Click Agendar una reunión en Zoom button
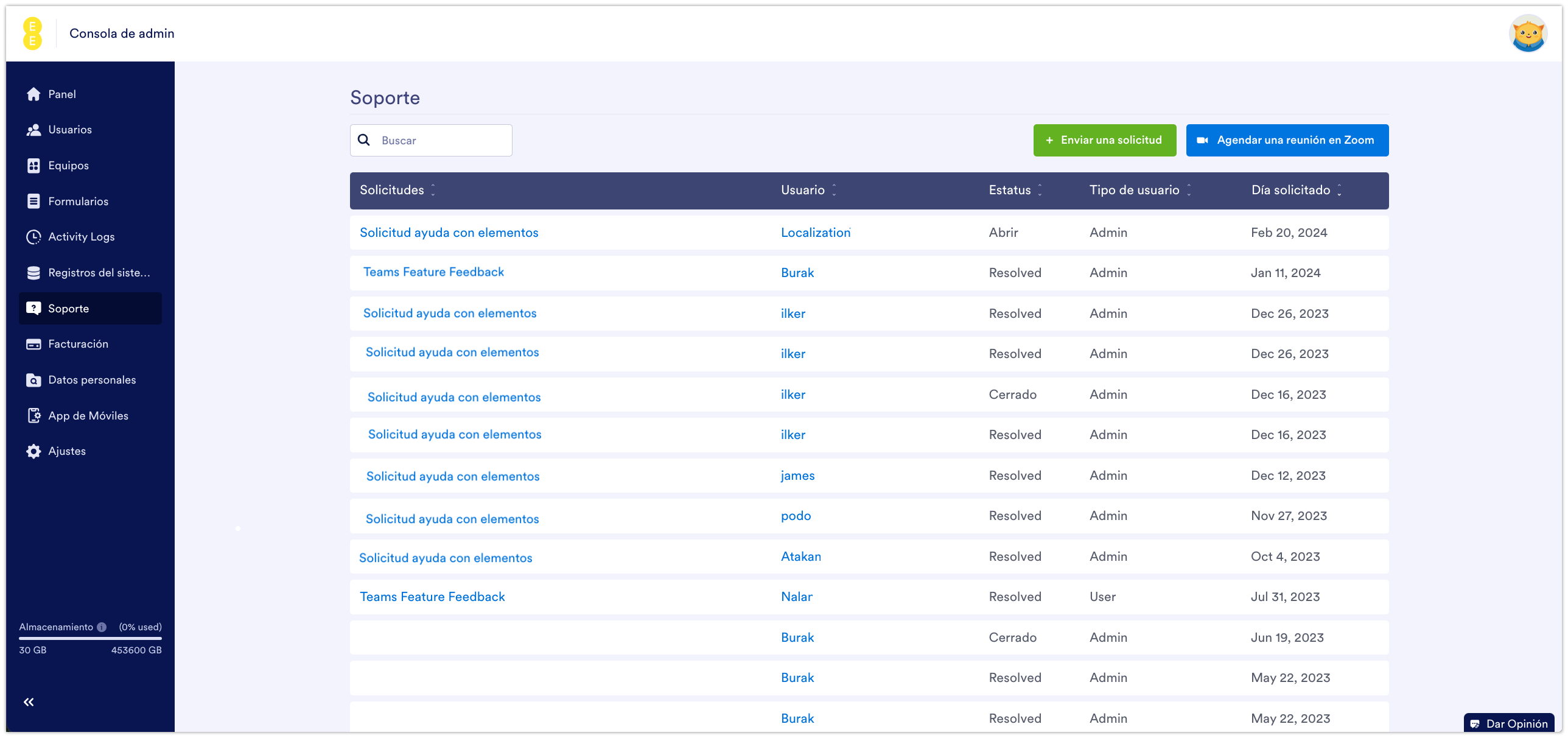Viewport: 1568px width, 738px height. [1287, 140]
